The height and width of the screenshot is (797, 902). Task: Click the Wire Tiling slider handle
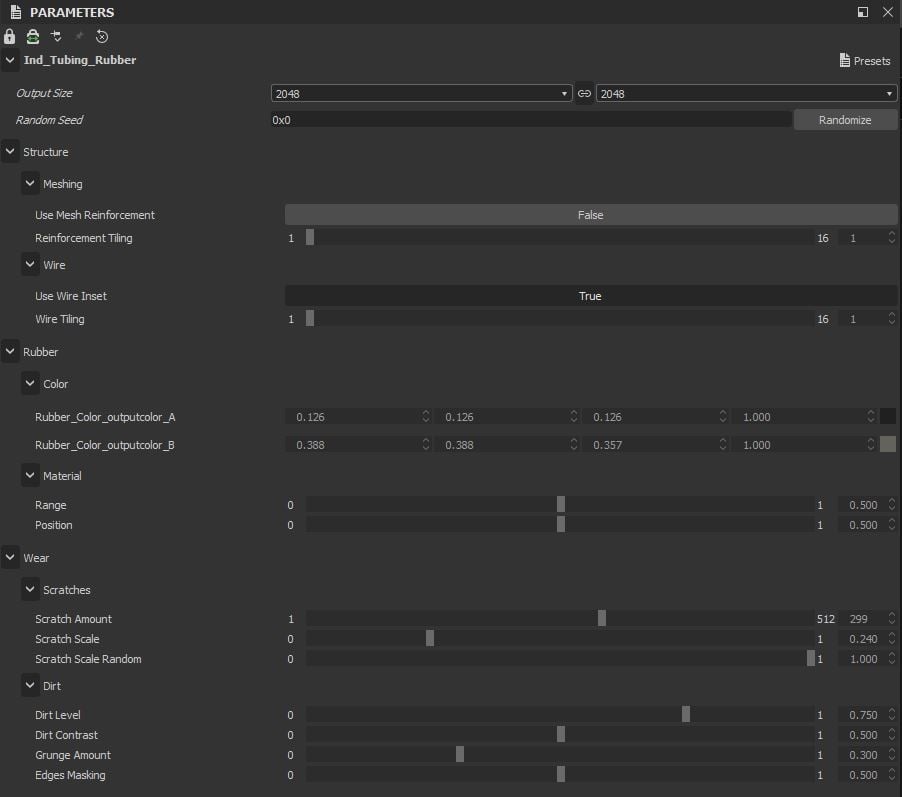(x=310, y=318)
